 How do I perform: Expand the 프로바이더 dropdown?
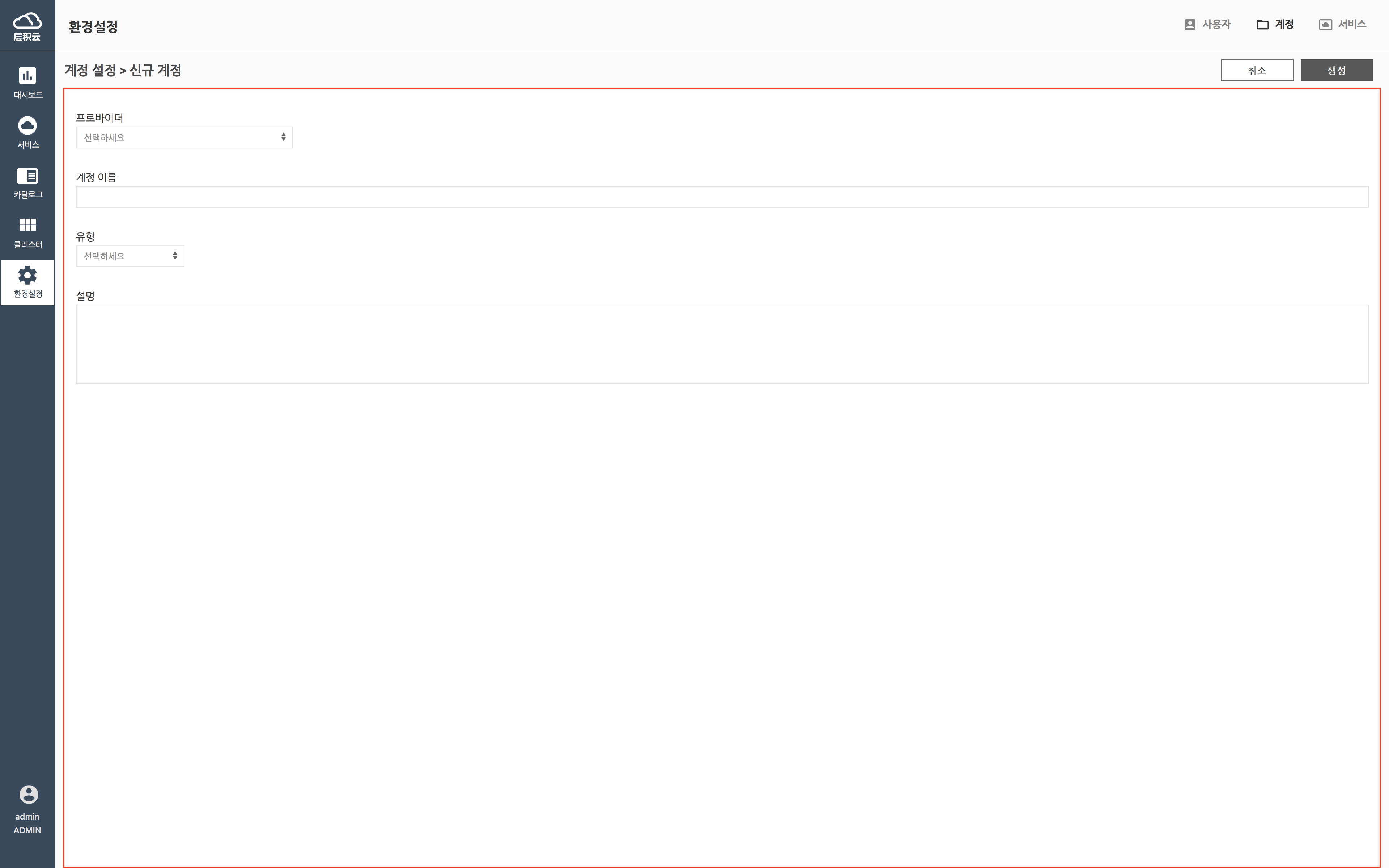point(184,138)
